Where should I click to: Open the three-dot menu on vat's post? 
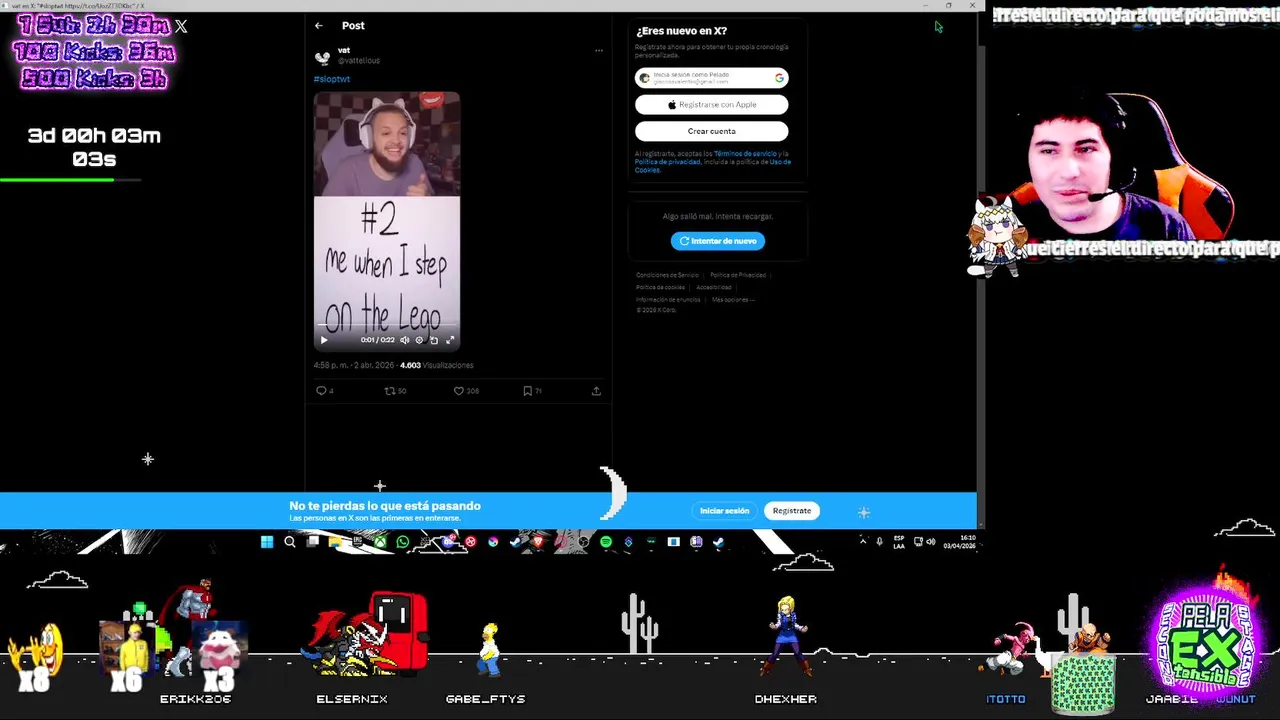click(x=599, y=51)
